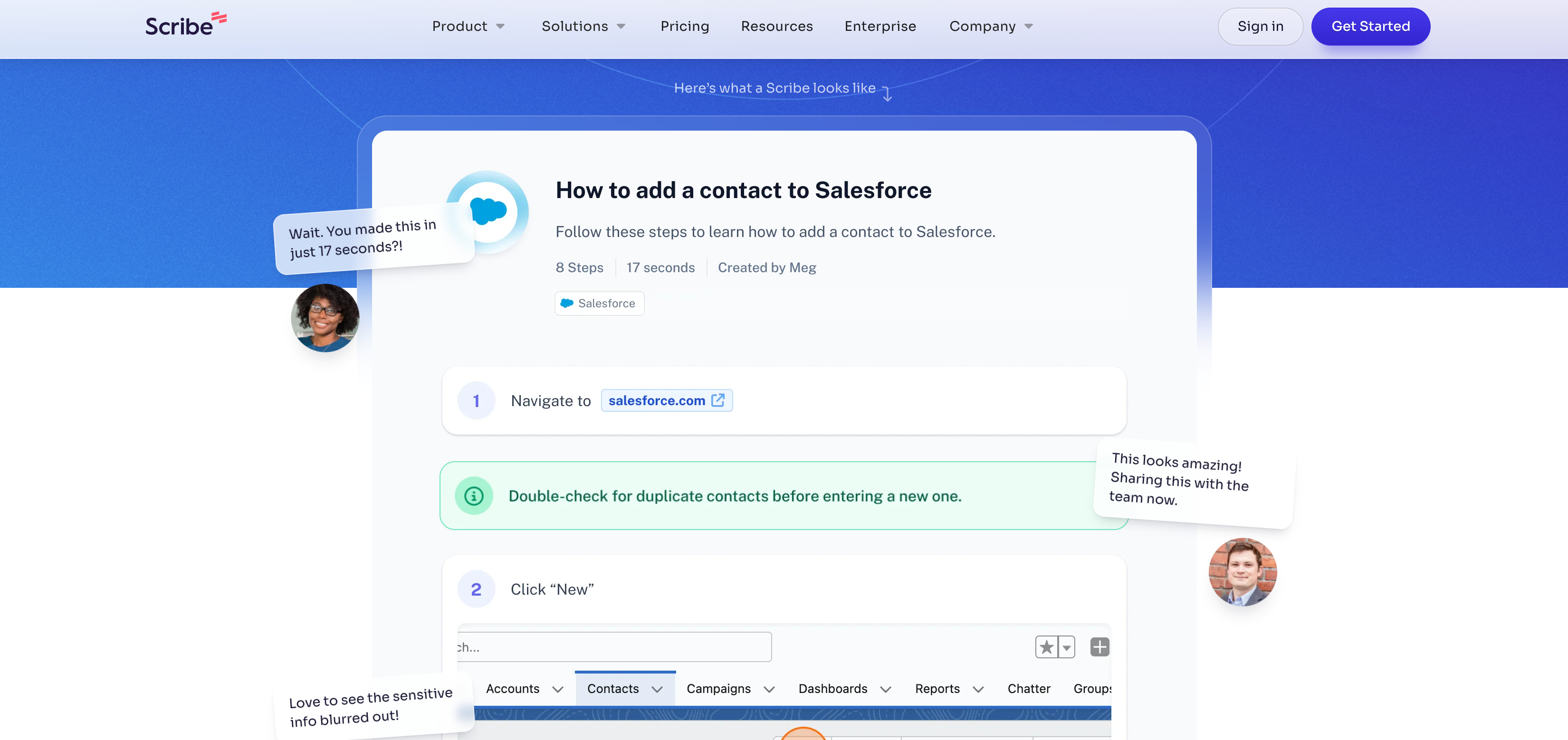Viewport: 1568px width, 740px height.
Task: Select the Accounts tab
Action: pos(513,689)
